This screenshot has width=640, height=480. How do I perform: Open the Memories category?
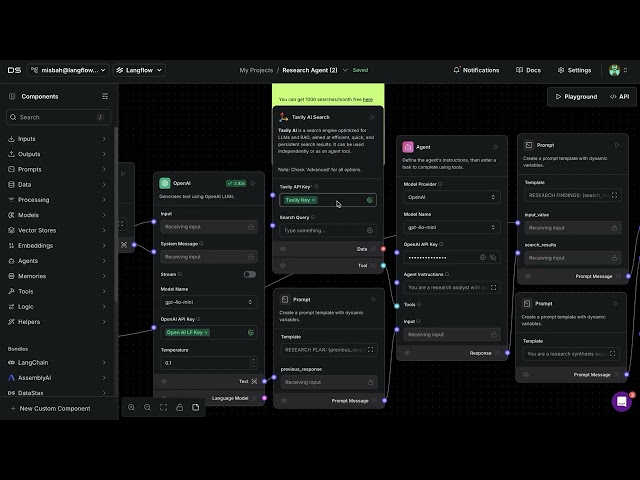coord(57,276)
